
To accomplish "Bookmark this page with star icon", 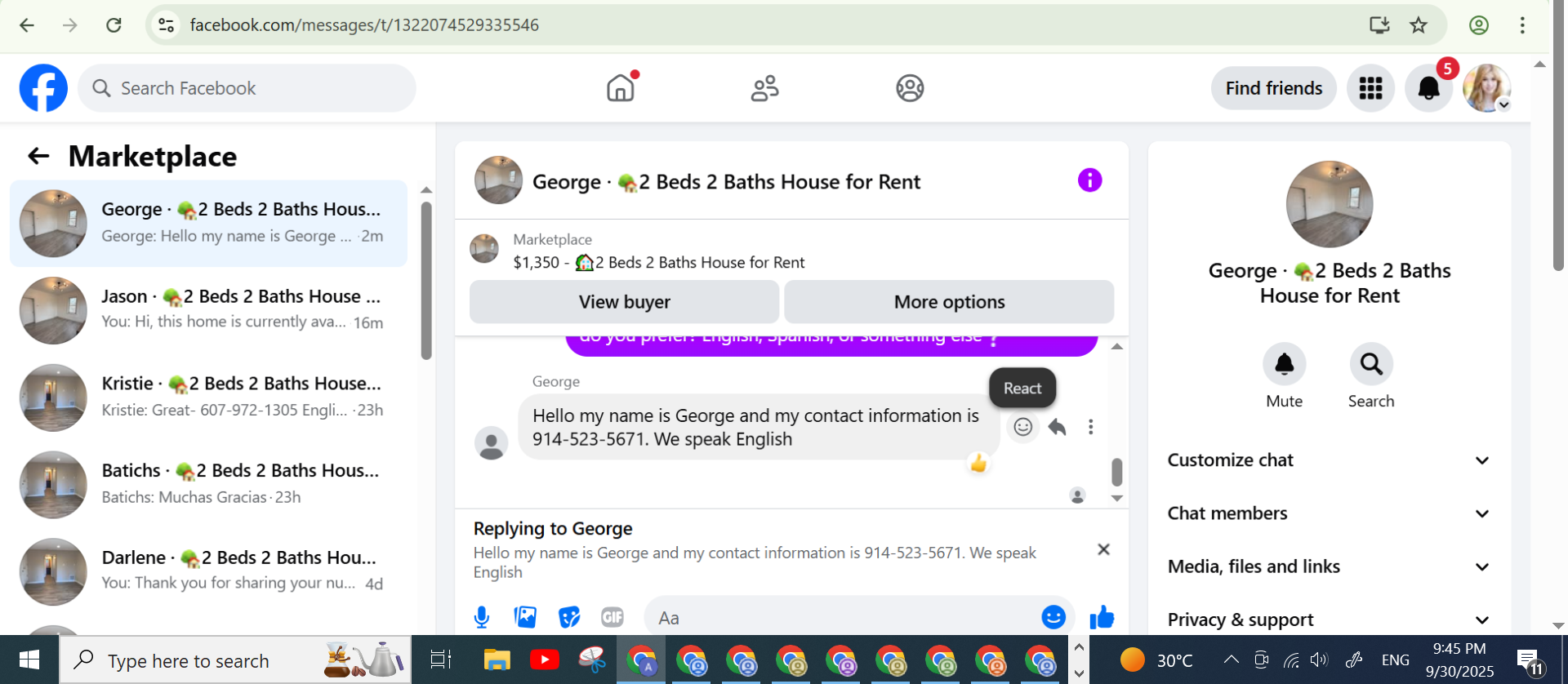I will [1419, 25].
